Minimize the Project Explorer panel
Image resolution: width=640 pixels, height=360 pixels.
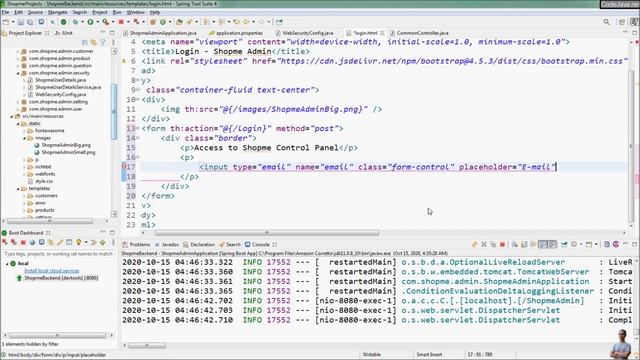[x=102, y=32]
